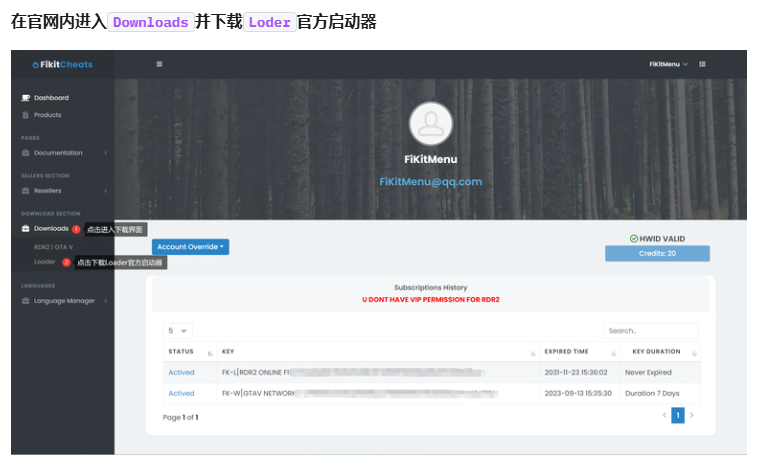The height and width of the screenshot is (468, 762).
Task: Click the Dashboard coffee cup icon
Action: [26, 98]
